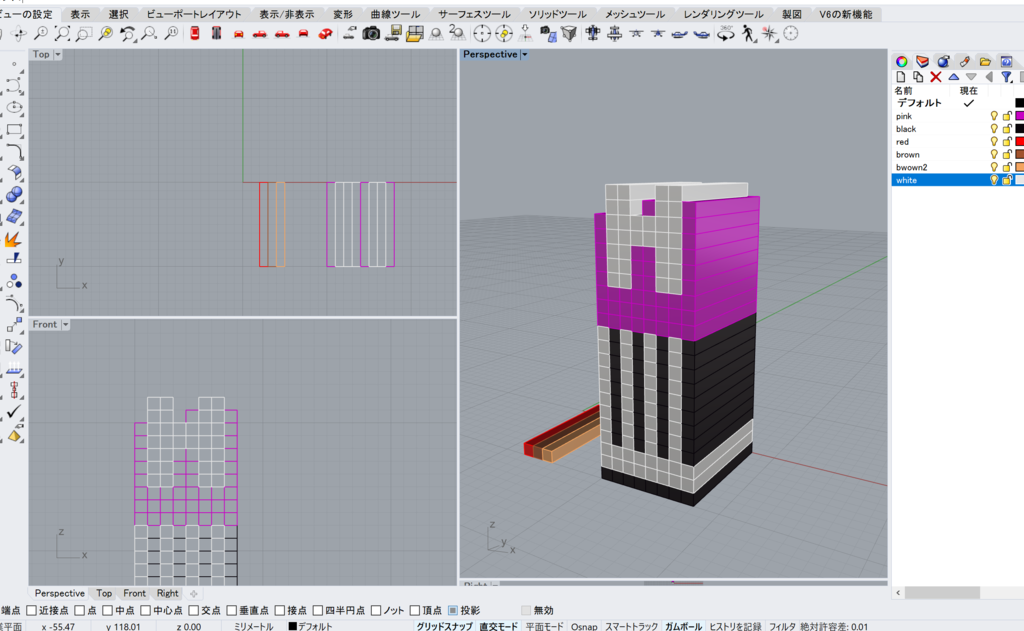Enable the 交点 osnap checkbox
This screenshot has height=631, width=1024.
coord(193,611)
